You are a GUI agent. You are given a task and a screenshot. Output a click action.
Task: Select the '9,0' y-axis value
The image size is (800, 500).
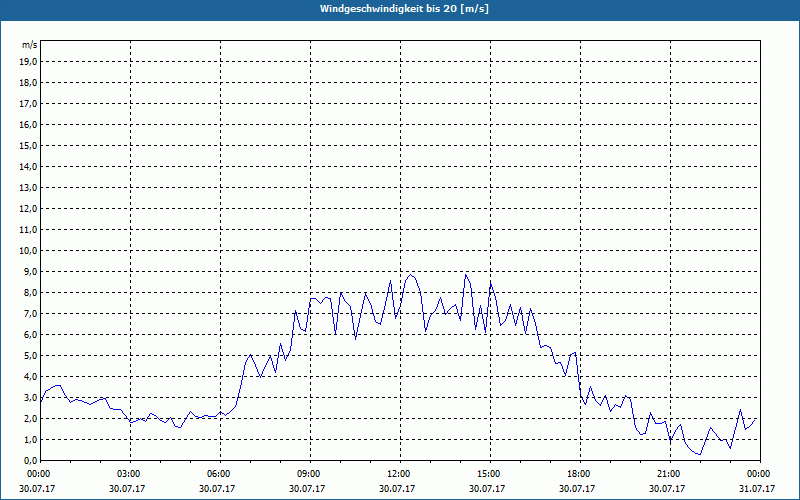[x=30, y=271]
